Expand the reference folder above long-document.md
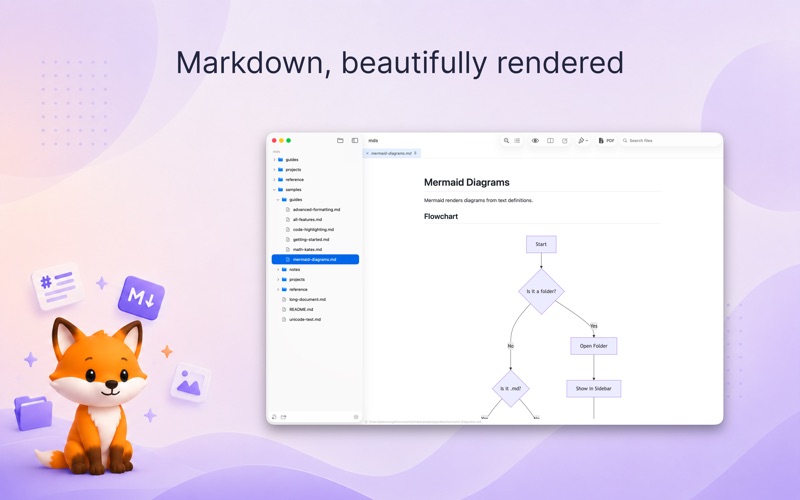 [278, 289]
